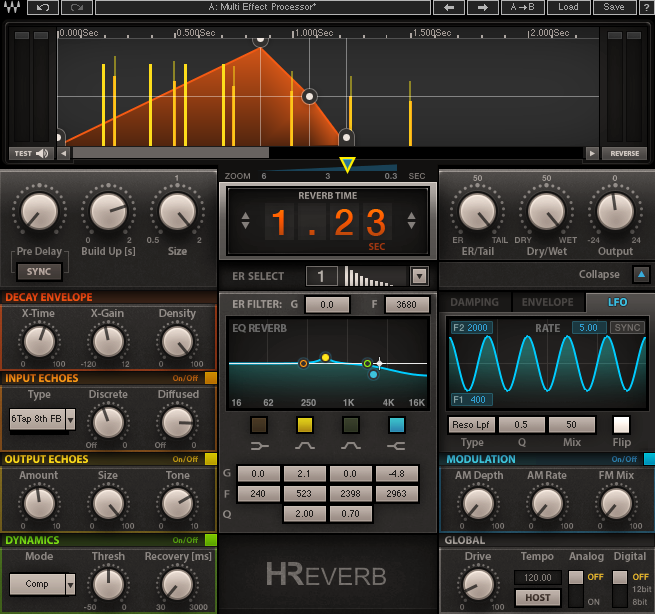Undo the last change
The height and width of the screenshot is (614, 655).
(43, 8)
